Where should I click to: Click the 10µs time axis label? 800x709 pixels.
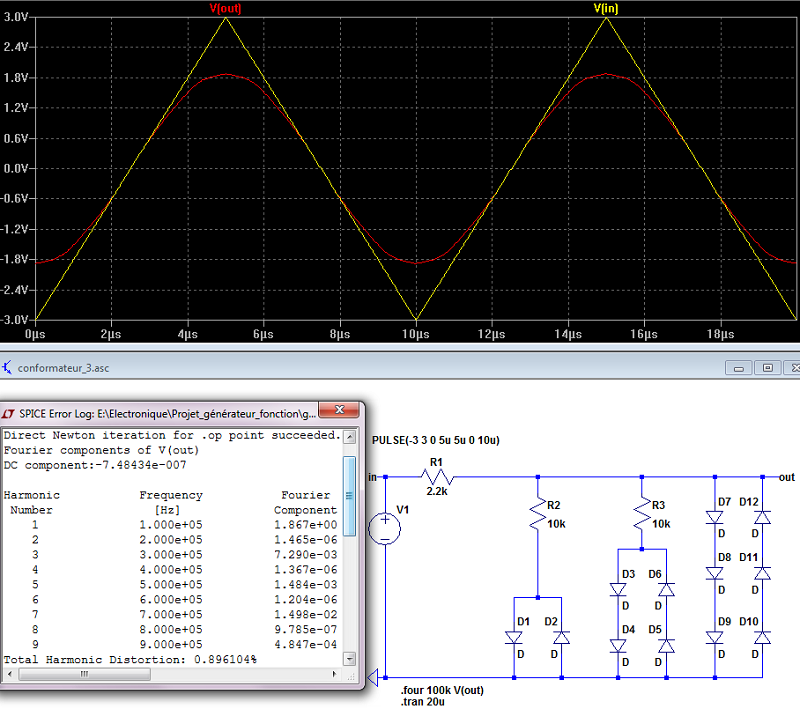[x=416, y=334]
